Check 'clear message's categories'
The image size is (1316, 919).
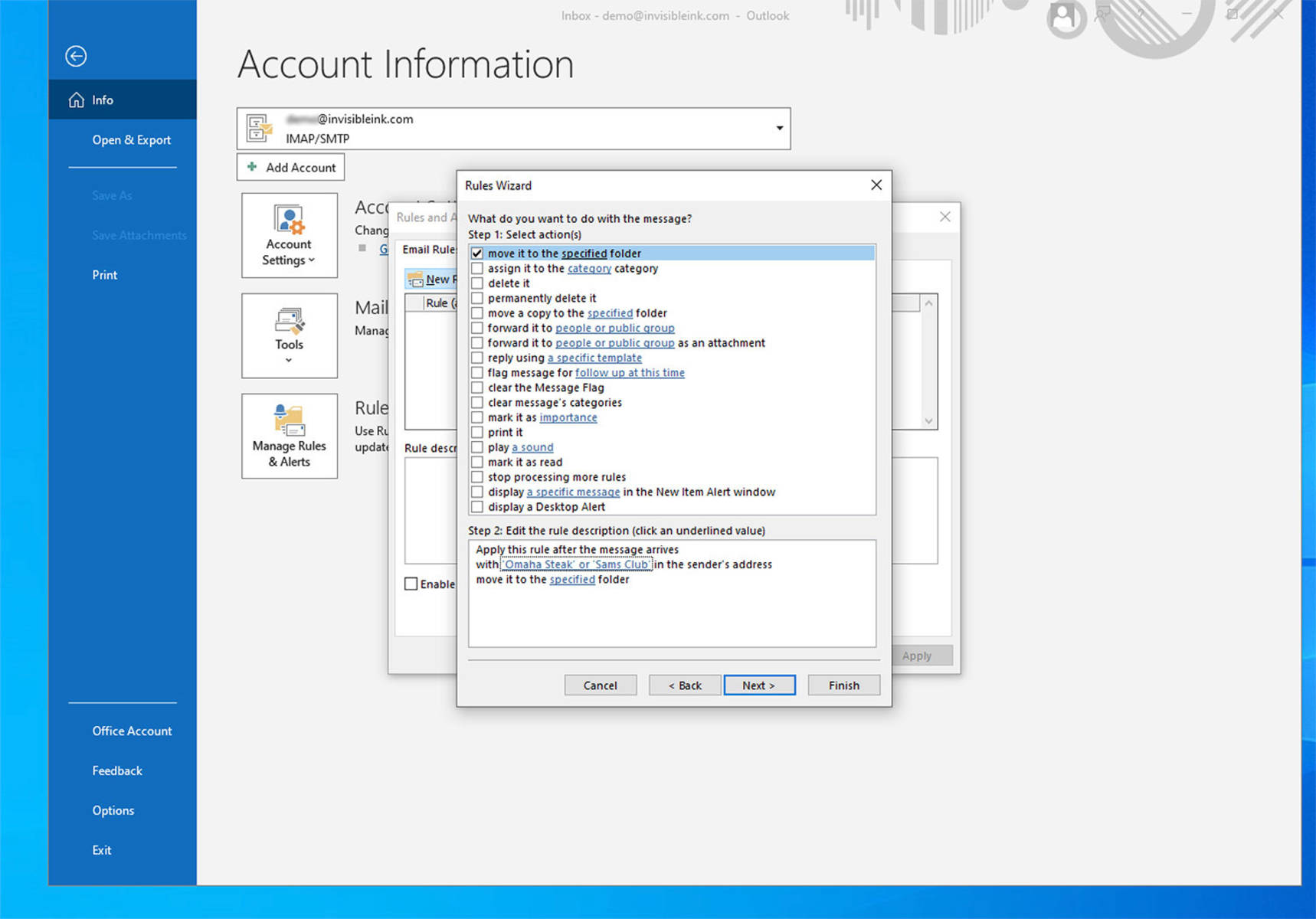(x=477, y=403)
